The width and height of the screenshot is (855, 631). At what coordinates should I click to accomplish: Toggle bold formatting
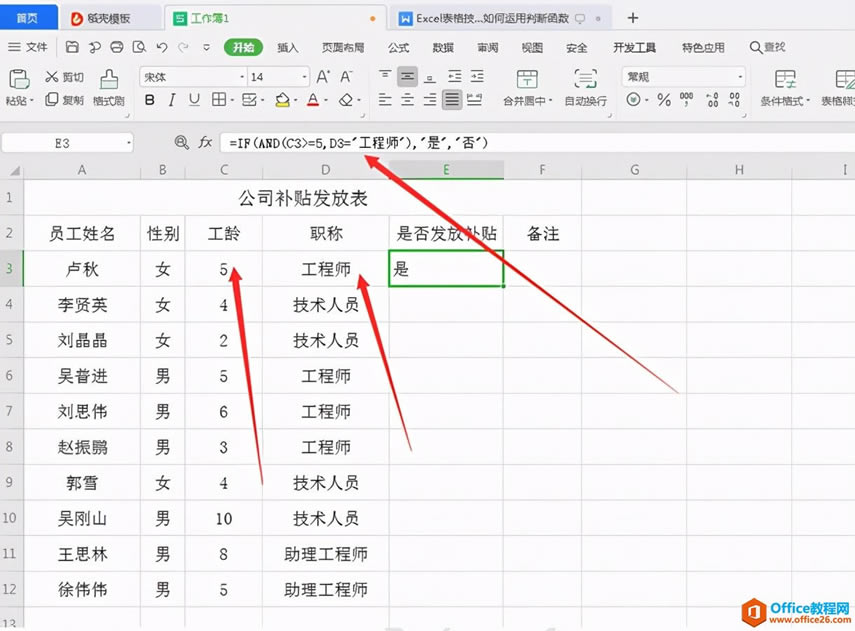pyautogui.click(x=149, y=100)
